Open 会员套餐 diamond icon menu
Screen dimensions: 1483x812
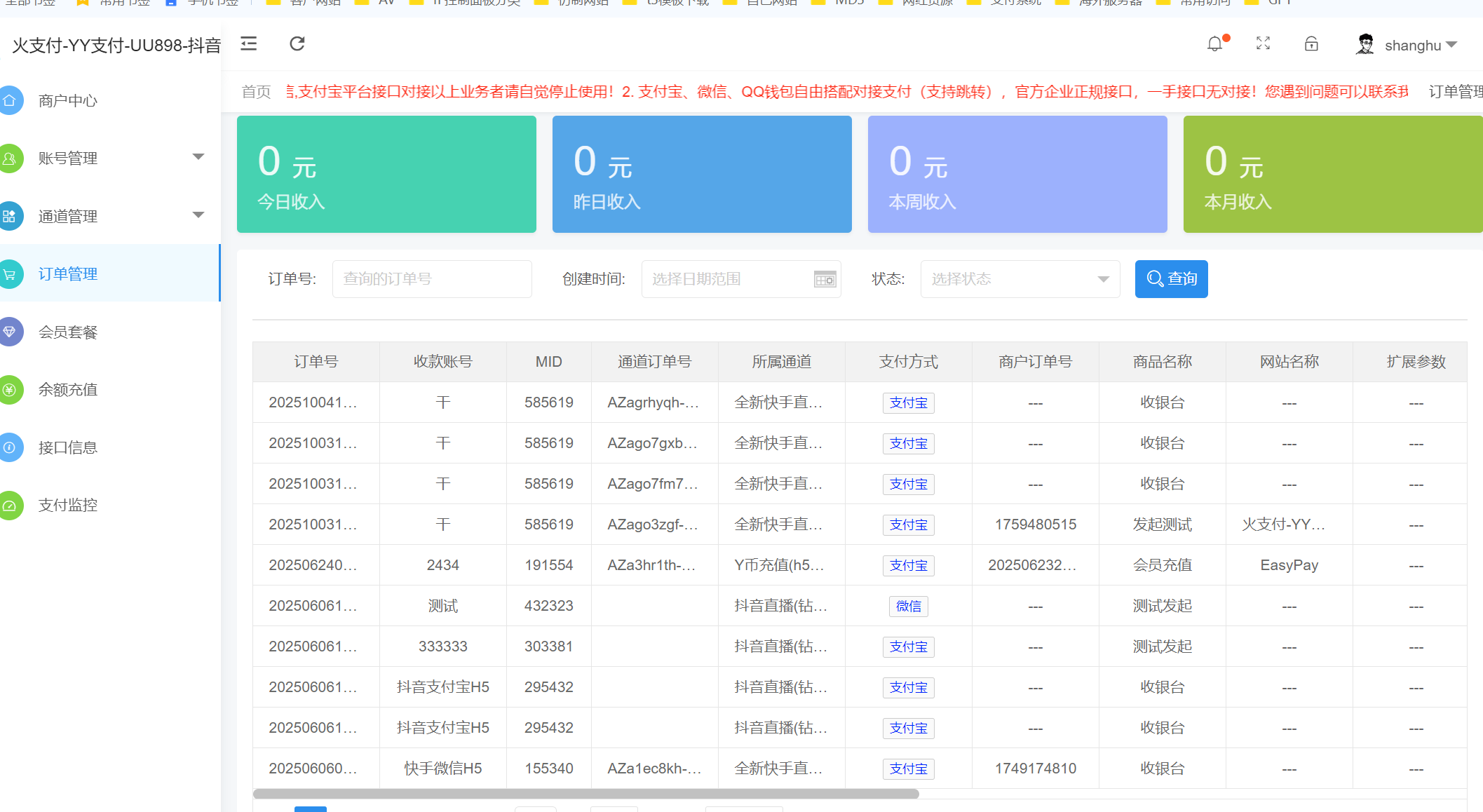coord(10,332)
